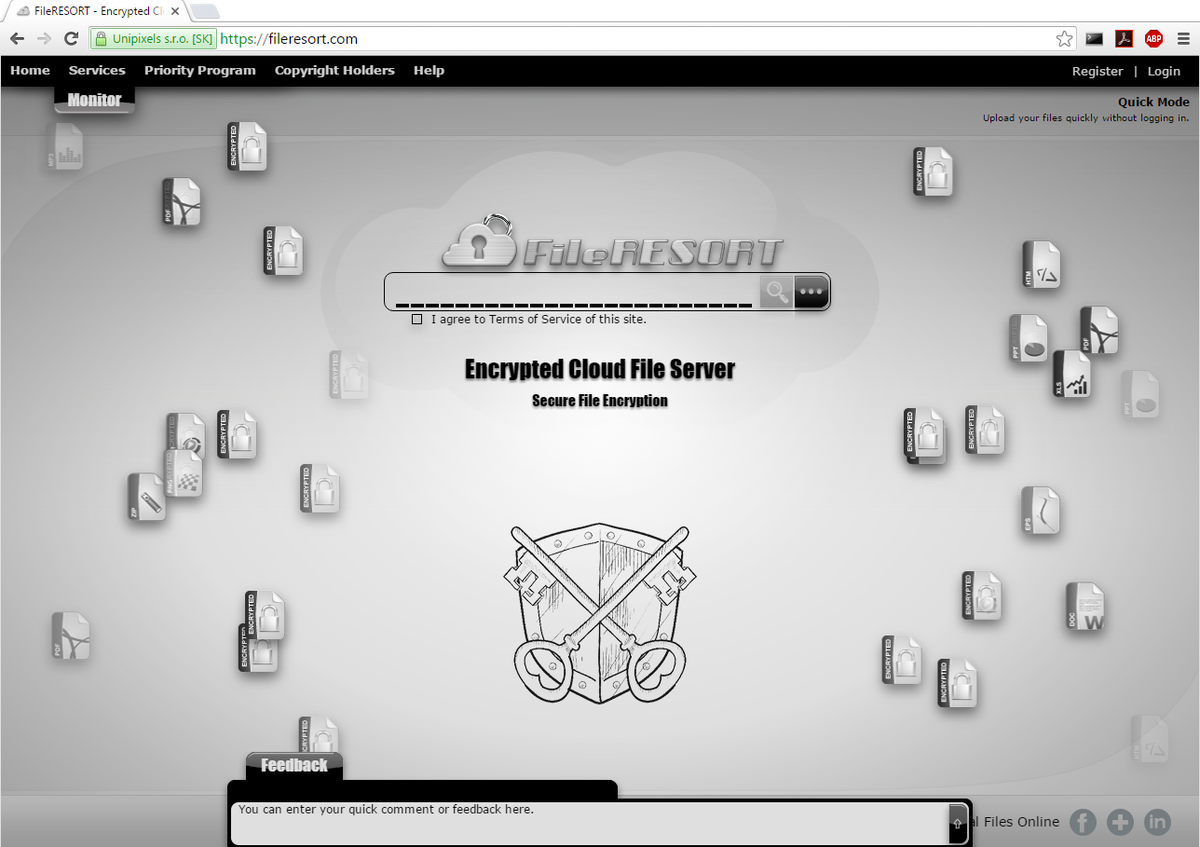Open the AdBlock Plus extension icon

click(x=1154, y=39)
